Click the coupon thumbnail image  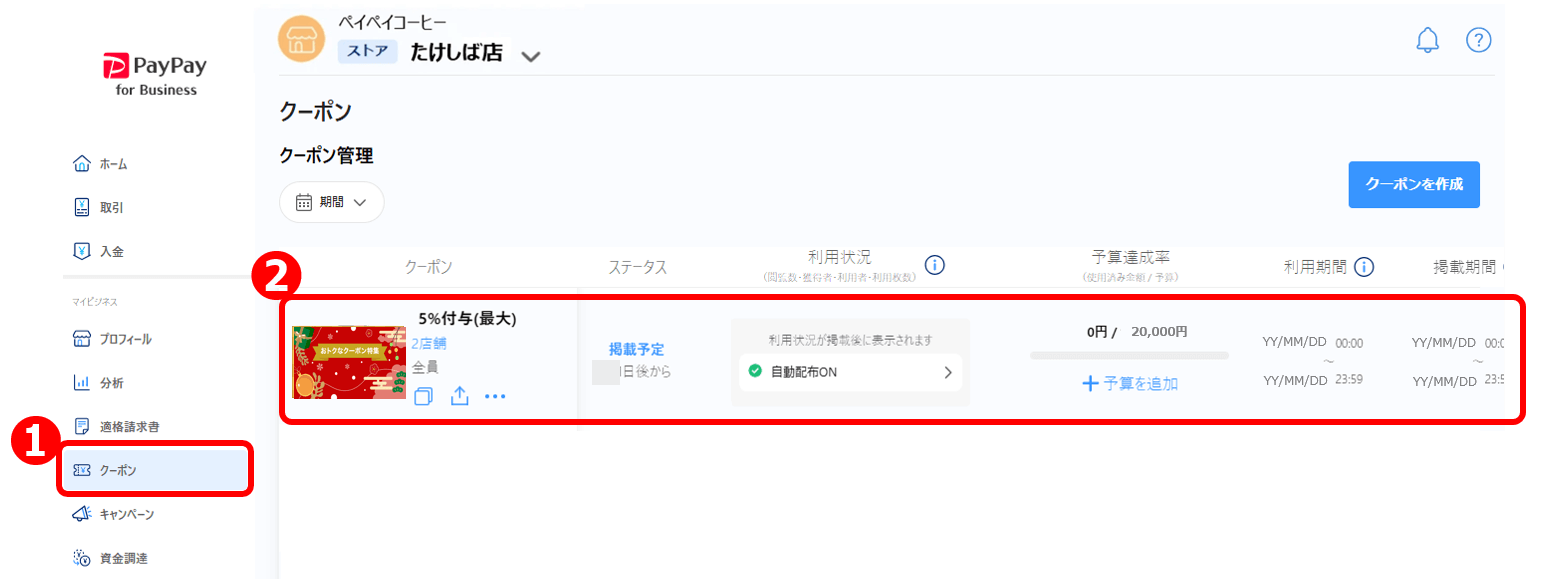[348, 362]
